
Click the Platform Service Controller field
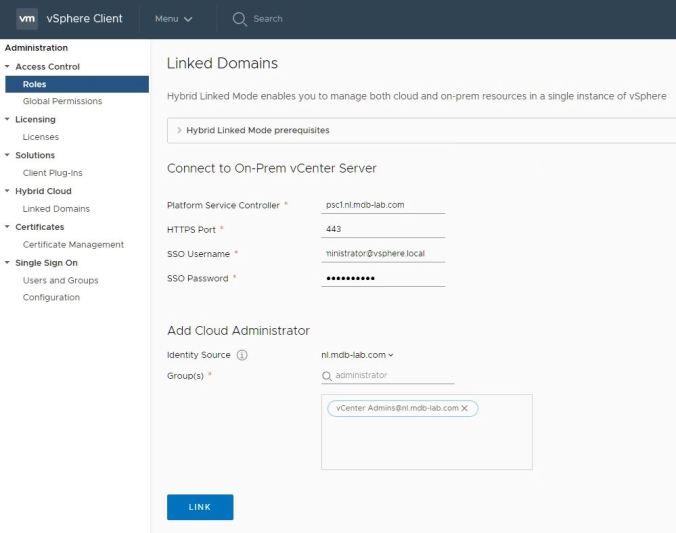383,205
